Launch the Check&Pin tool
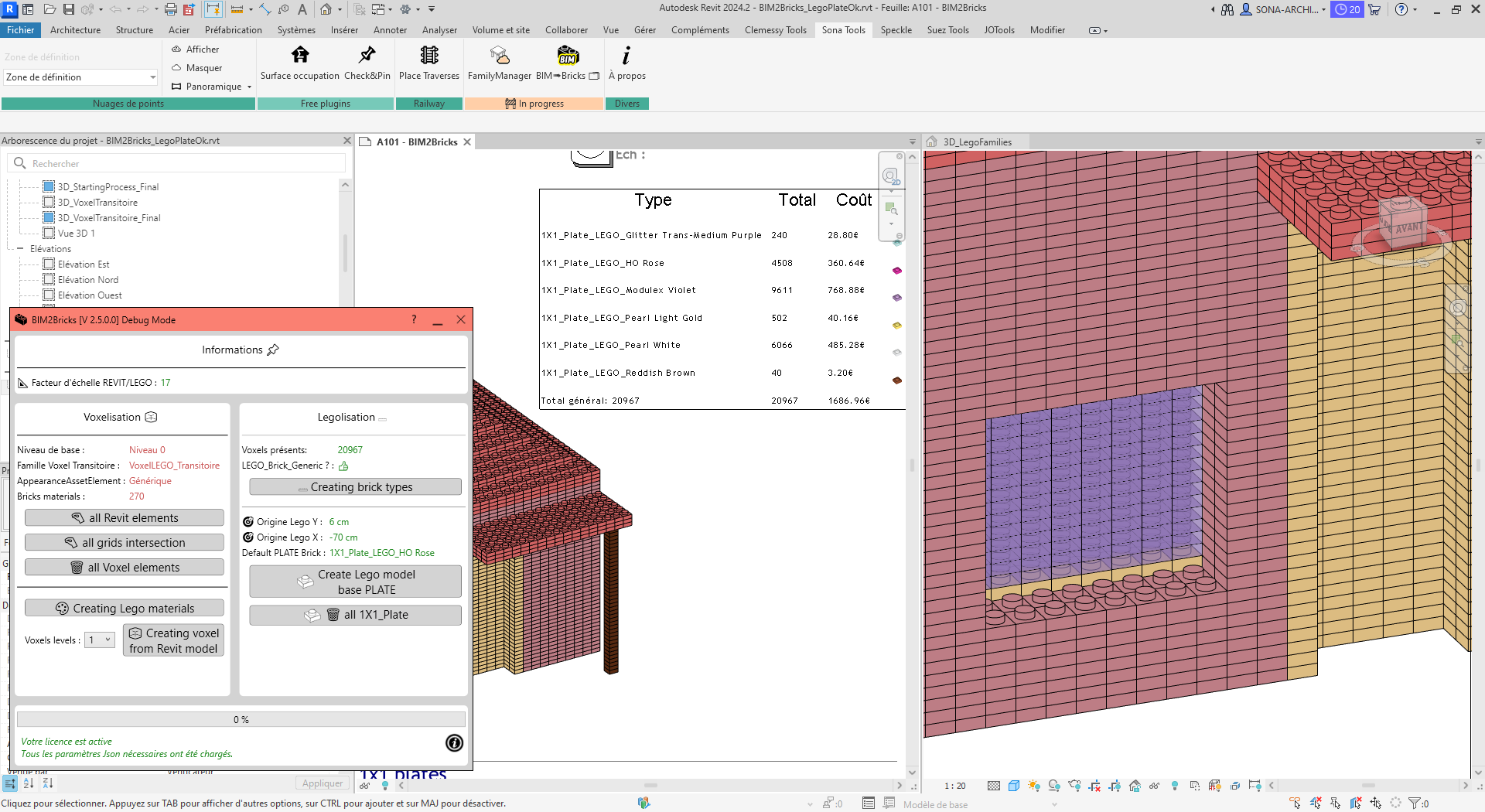The height and width of the screenshot is (812, 1485). (367, 63)
